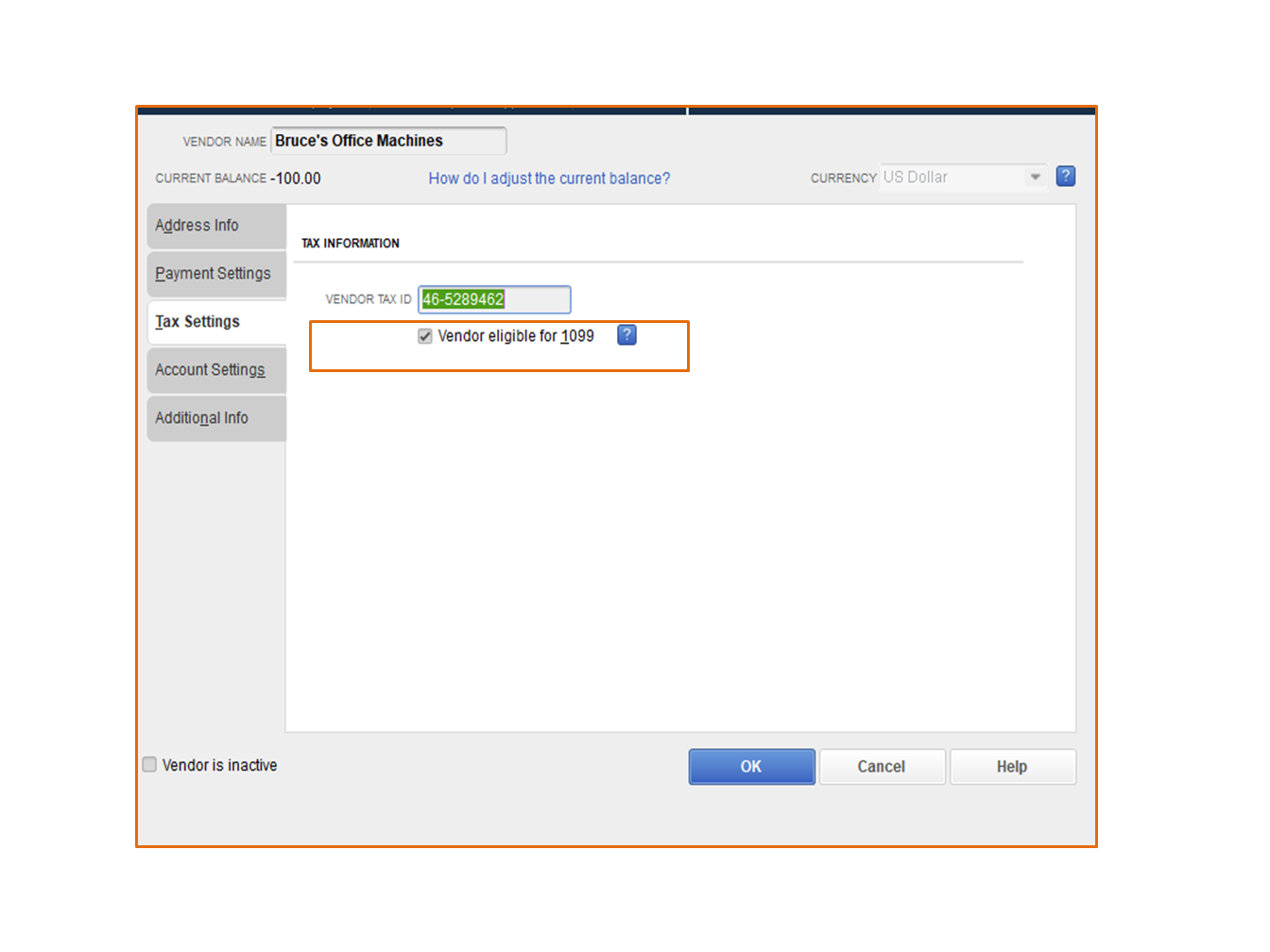Open the US Dollar currency dropdown
Image resolution: width=1270 pixels, height=952 pixels.
[x=1036, y=176]
